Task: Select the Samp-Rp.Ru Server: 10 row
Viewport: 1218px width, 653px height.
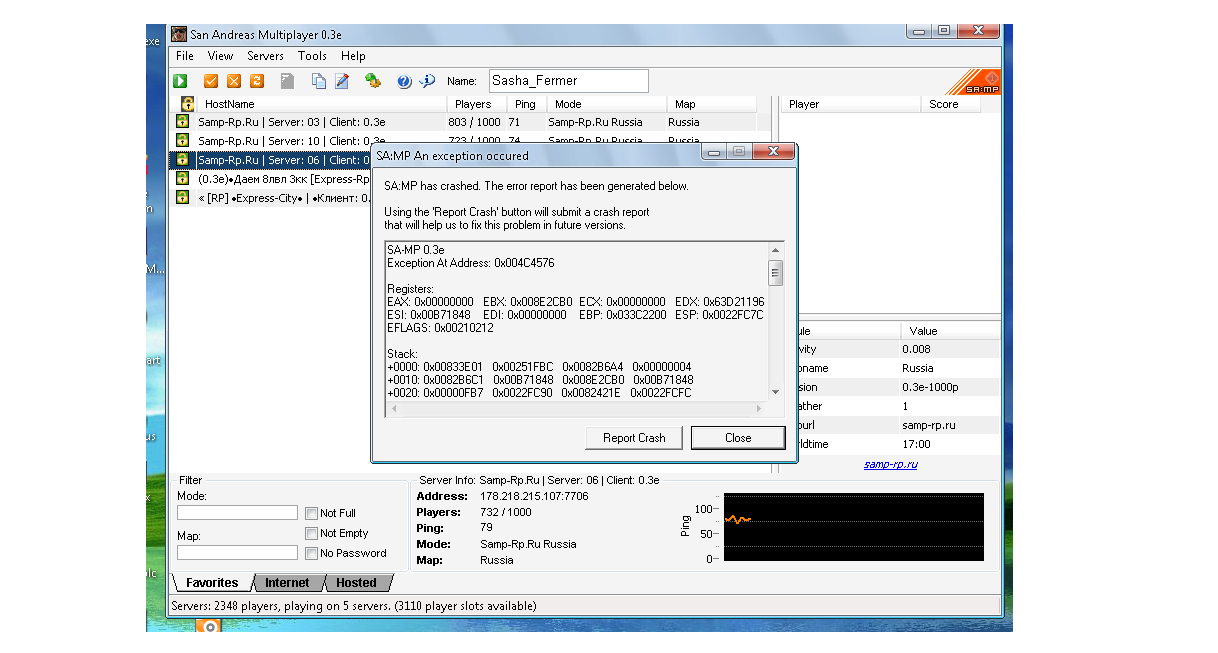Action: click(470, 141)
